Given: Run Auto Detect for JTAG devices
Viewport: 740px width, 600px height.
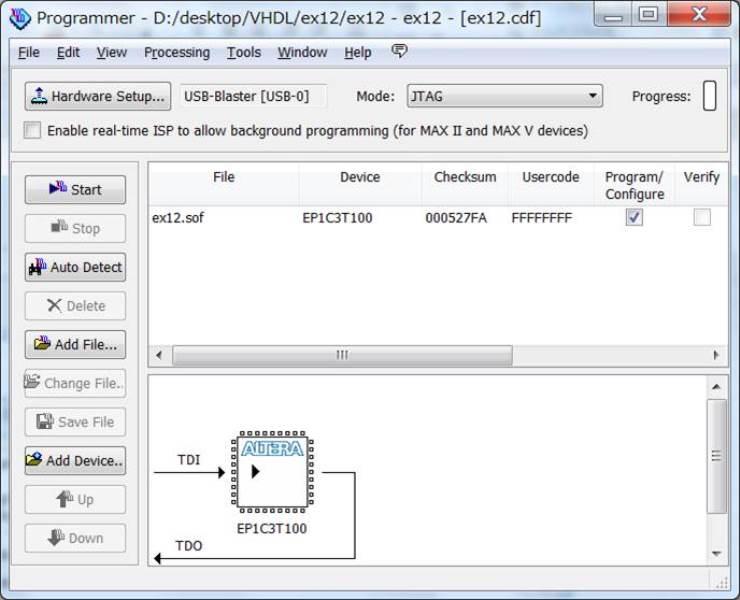Looking at the screenshot, I should (x=76, y=267).
